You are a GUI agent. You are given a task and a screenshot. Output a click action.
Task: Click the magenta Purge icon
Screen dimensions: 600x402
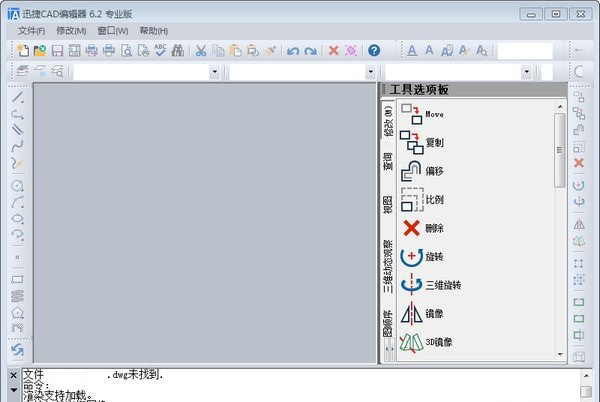coord(351,50)
